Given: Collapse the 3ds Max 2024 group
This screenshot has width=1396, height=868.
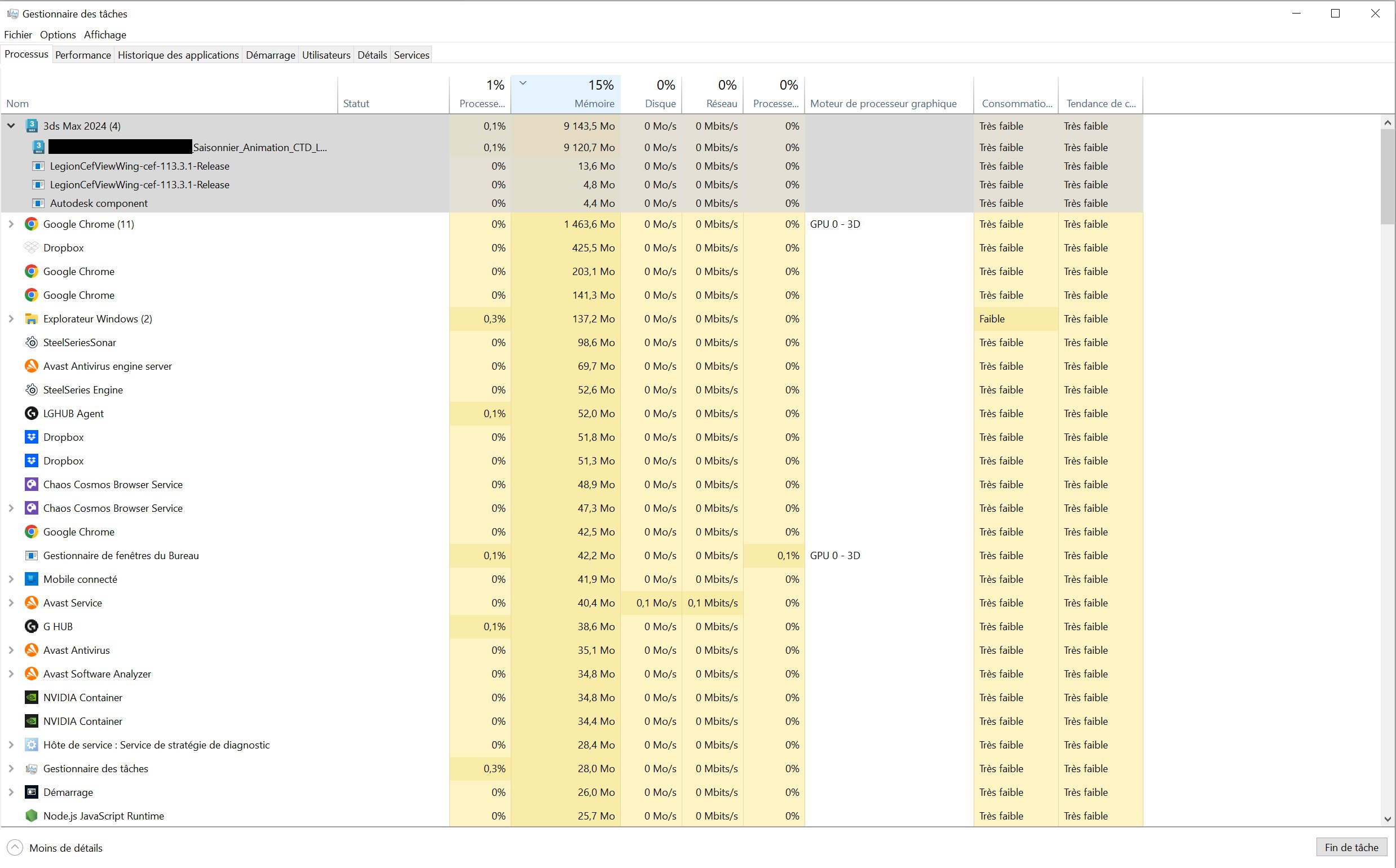Looking at the screenshot, I should coord(11,126).
